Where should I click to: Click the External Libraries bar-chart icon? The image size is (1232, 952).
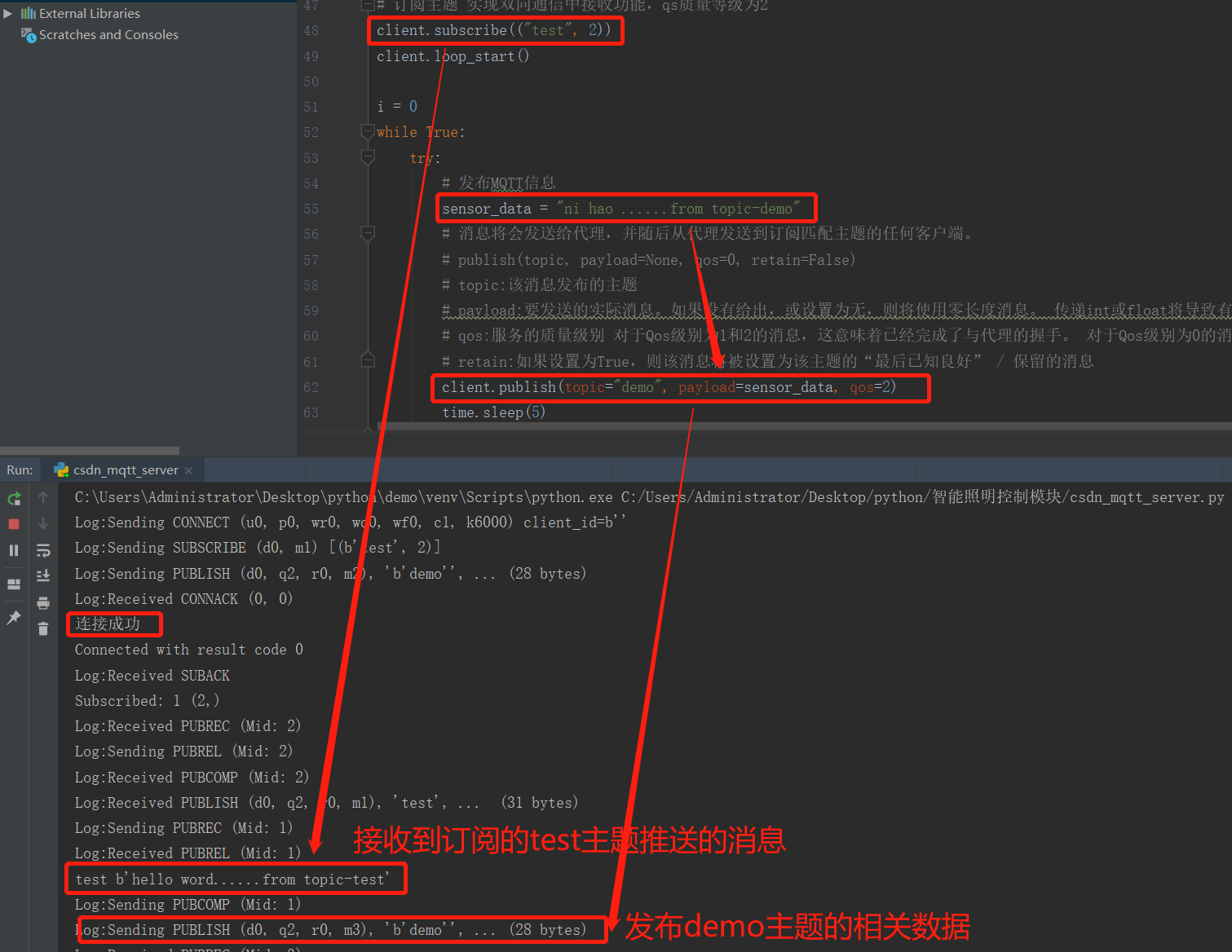pyautogui.click(x=29, y=13)
